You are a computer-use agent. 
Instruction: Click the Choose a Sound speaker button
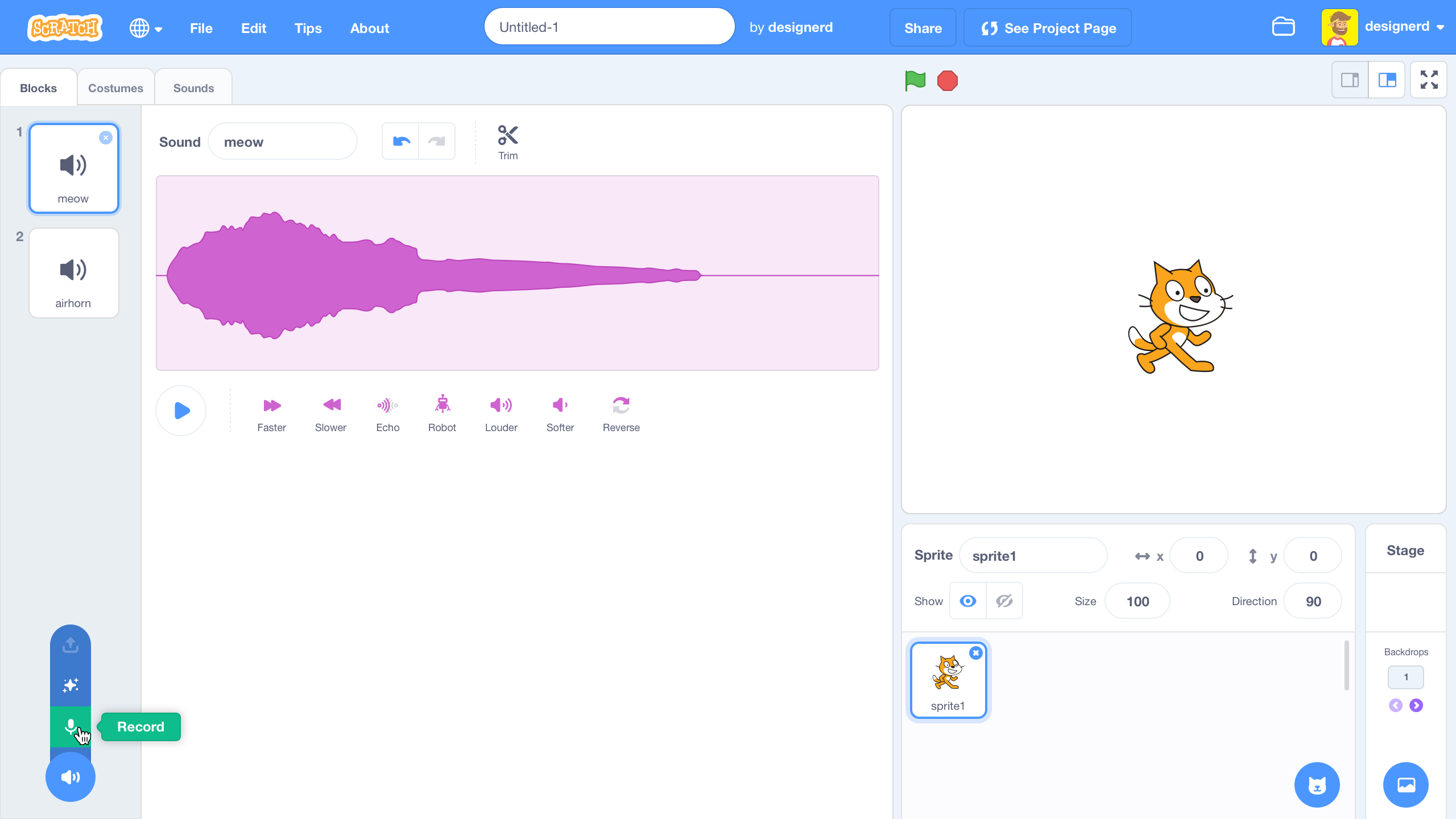71,777
